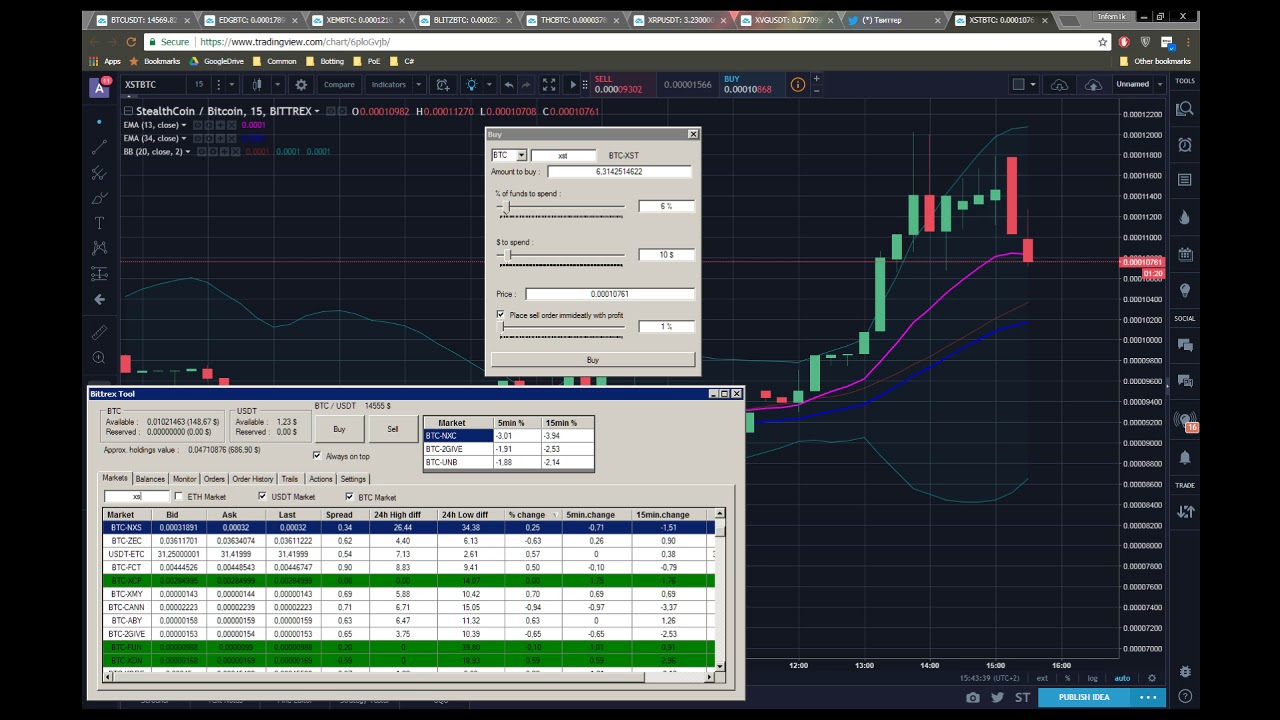1280x720 pixels.
Task: Select the text annotation tool
Action: click(99, 222)
